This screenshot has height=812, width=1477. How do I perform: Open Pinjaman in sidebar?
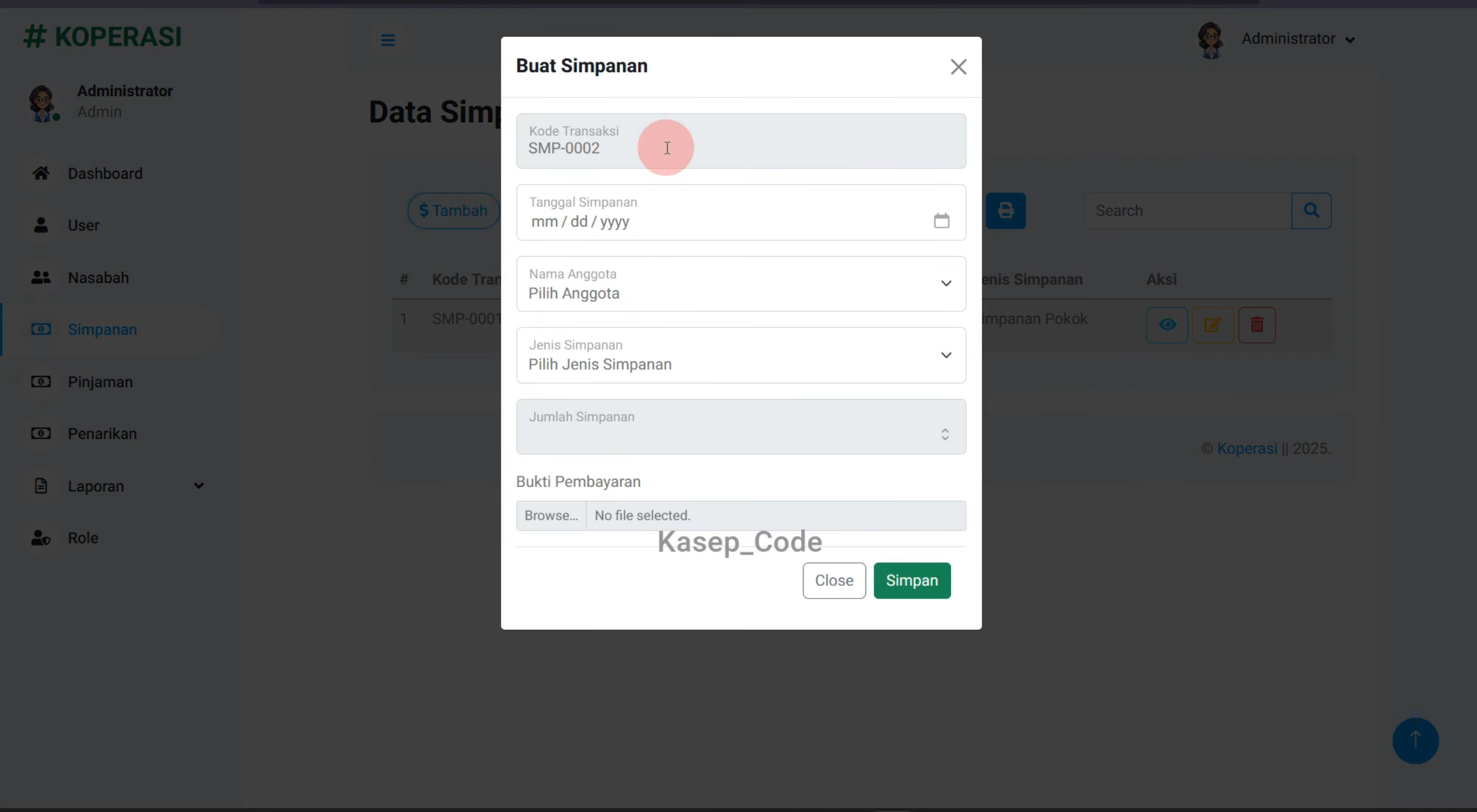[x=100, y=382]
